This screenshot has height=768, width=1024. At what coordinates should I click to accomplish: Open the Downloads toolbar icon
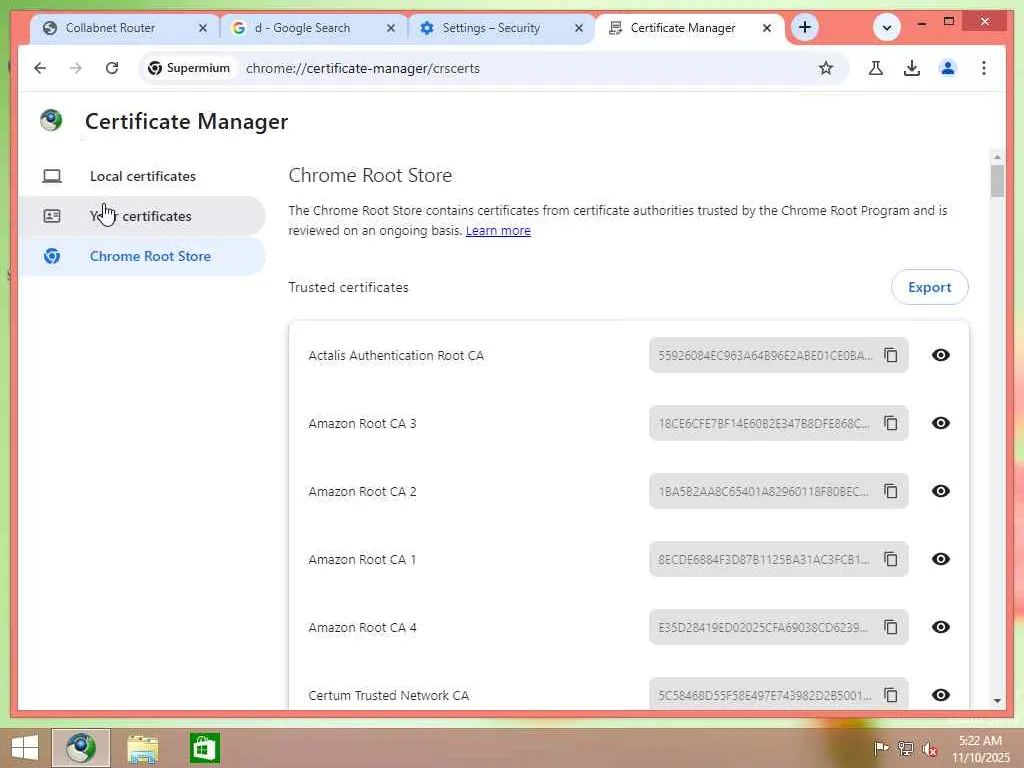912,68
